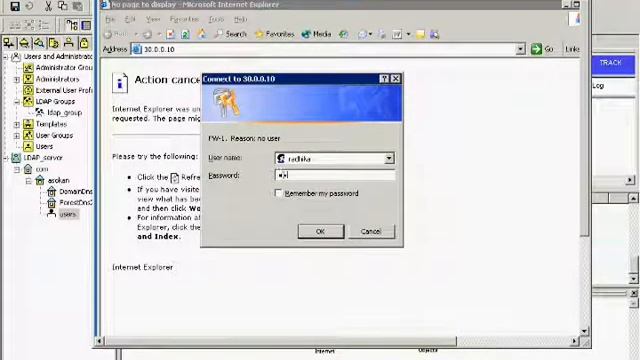Select the Resources tab icon with magnifier
Image resolution: width=640 pixels, height=360 pixels.
pyautogui.click(x=39, y=43)
